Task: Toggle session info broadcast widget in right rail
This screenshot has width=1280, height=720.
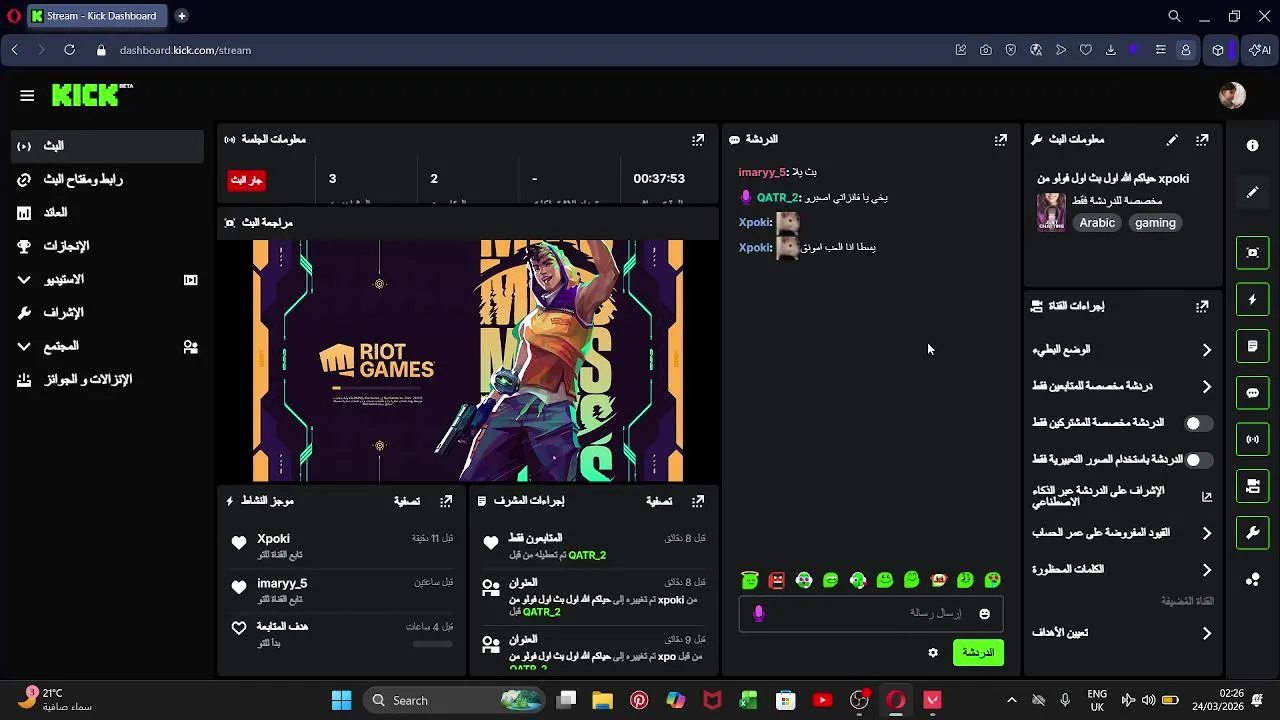Action: (x=1252, y=439)
